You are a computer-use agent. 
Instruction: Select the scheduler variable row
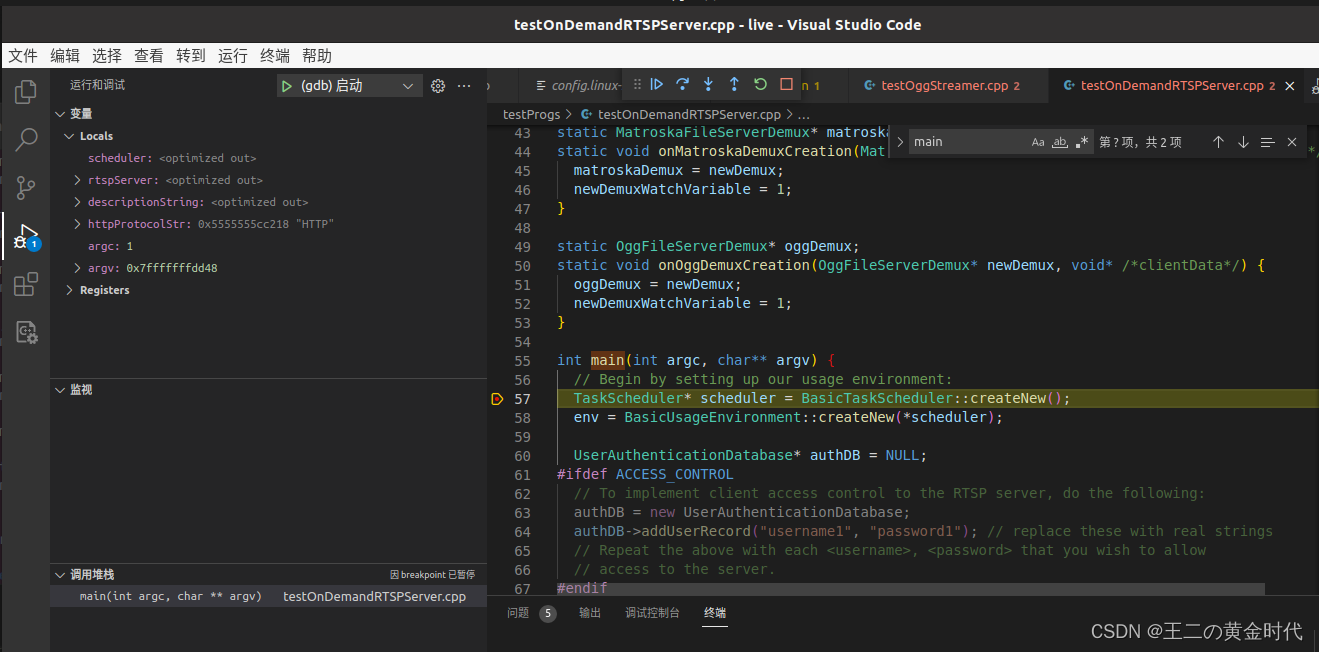click(x=268, y=158)
